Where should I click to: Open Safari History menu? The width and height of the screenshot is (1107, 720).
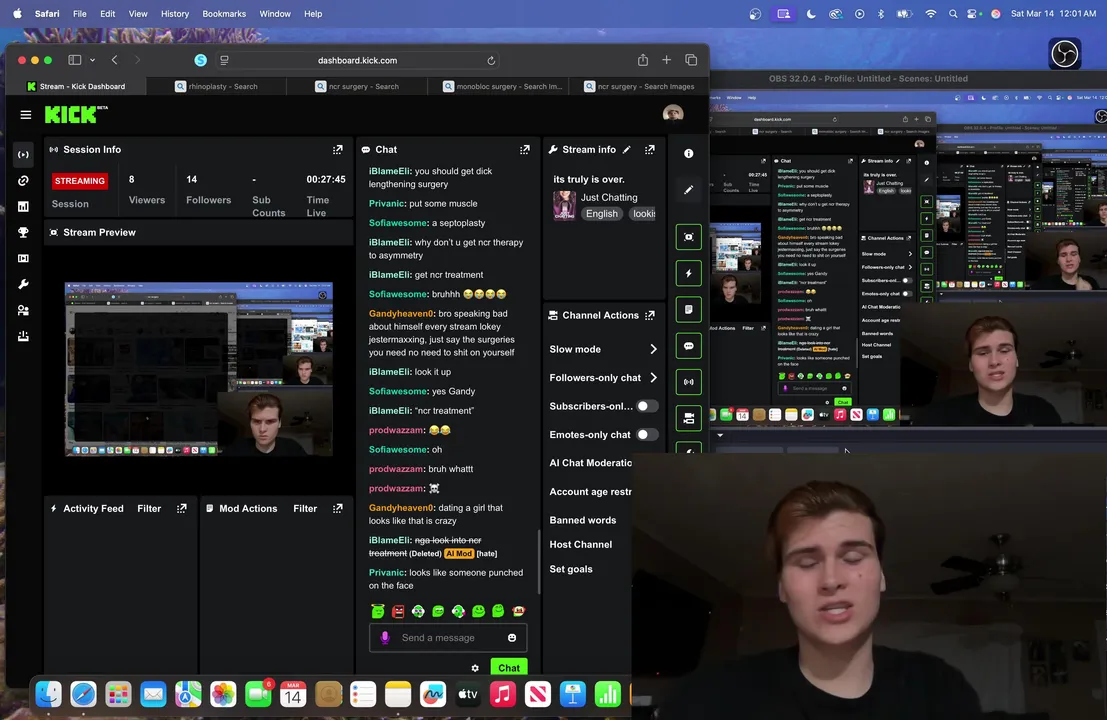[174, 13]
